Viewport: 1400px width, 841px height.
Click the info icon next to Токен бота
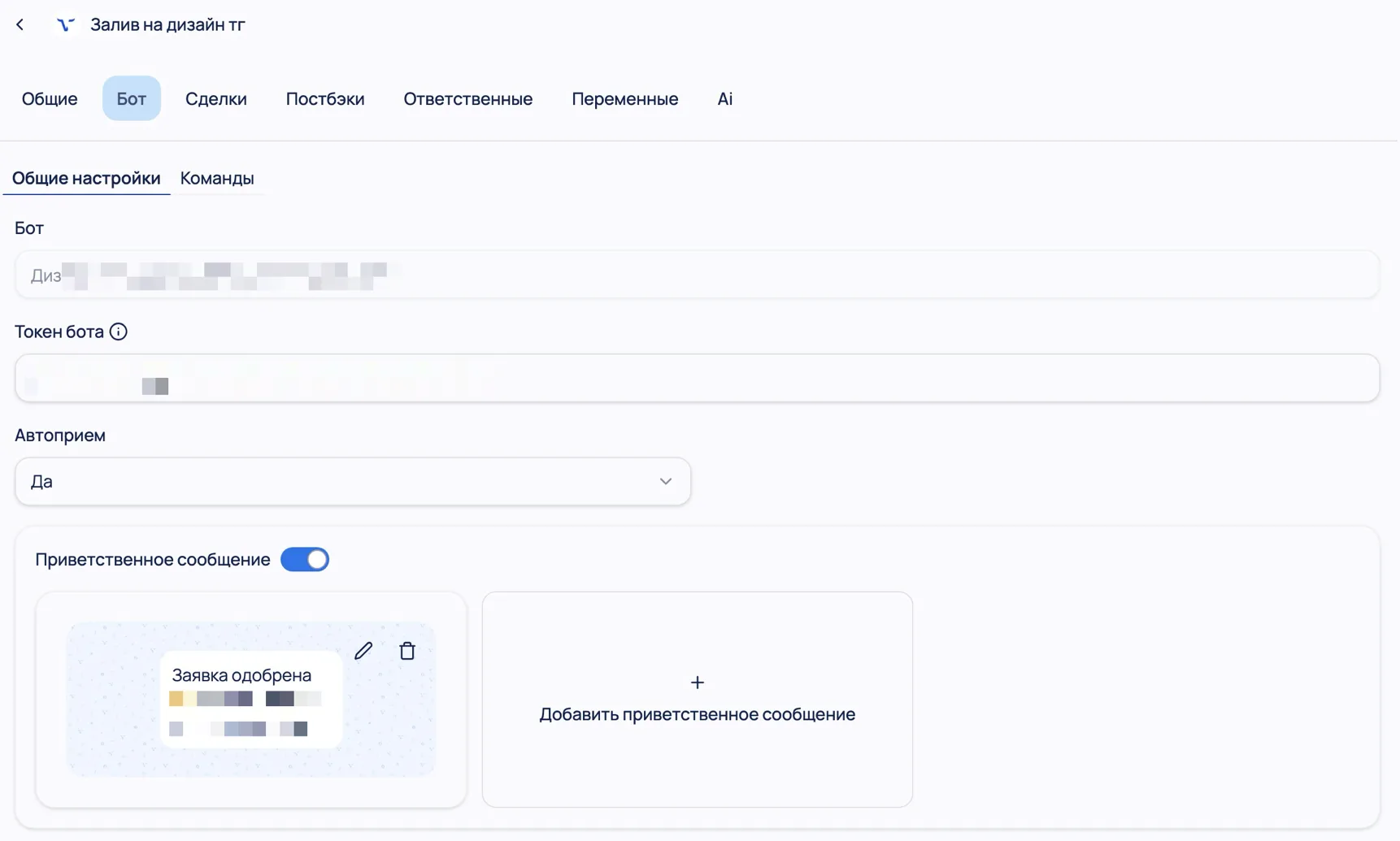pyautogui.click(x=119, y=332)
